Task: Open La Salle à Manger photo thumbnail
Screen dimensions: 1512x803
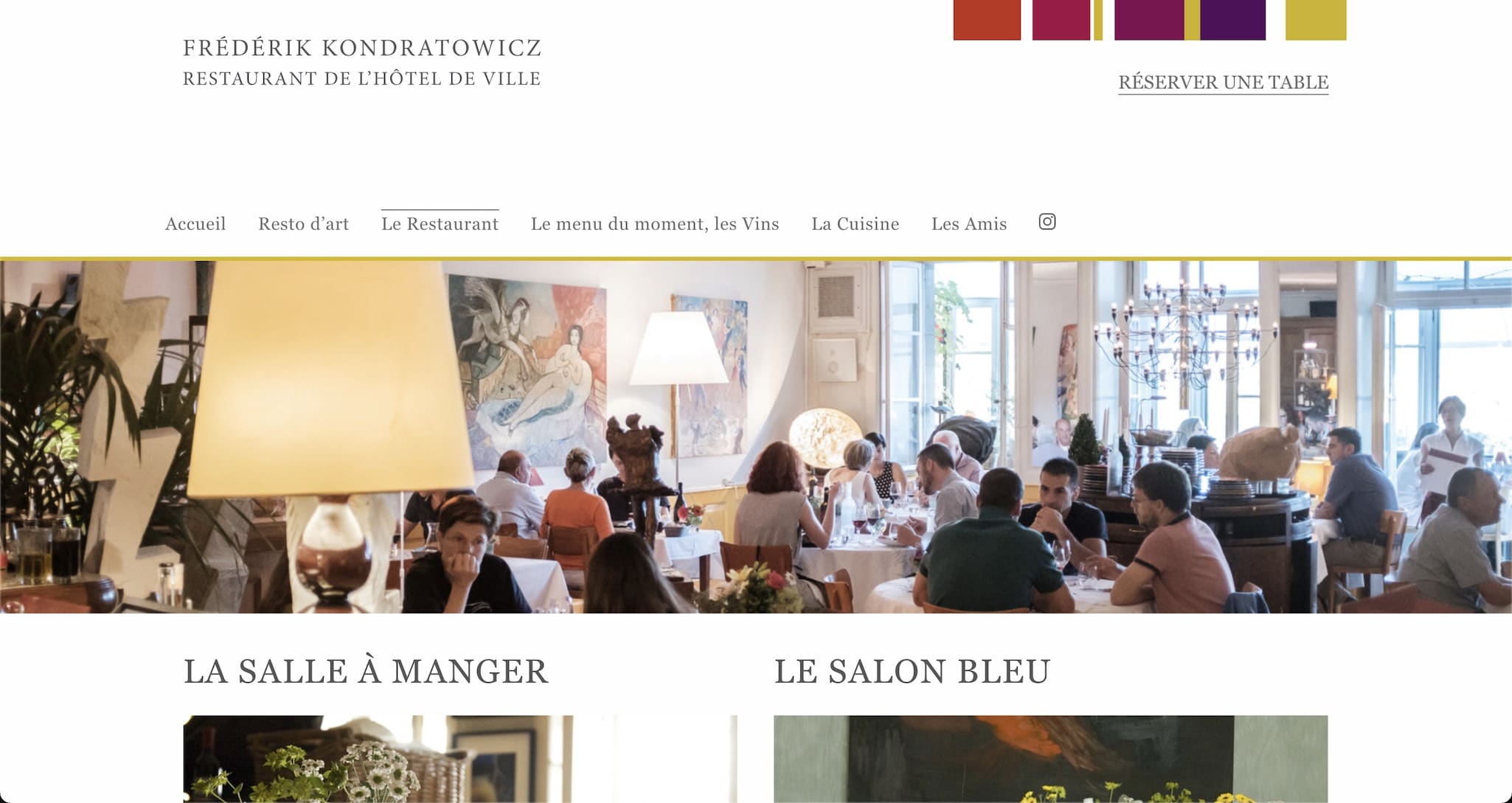Action: (460, 759)
